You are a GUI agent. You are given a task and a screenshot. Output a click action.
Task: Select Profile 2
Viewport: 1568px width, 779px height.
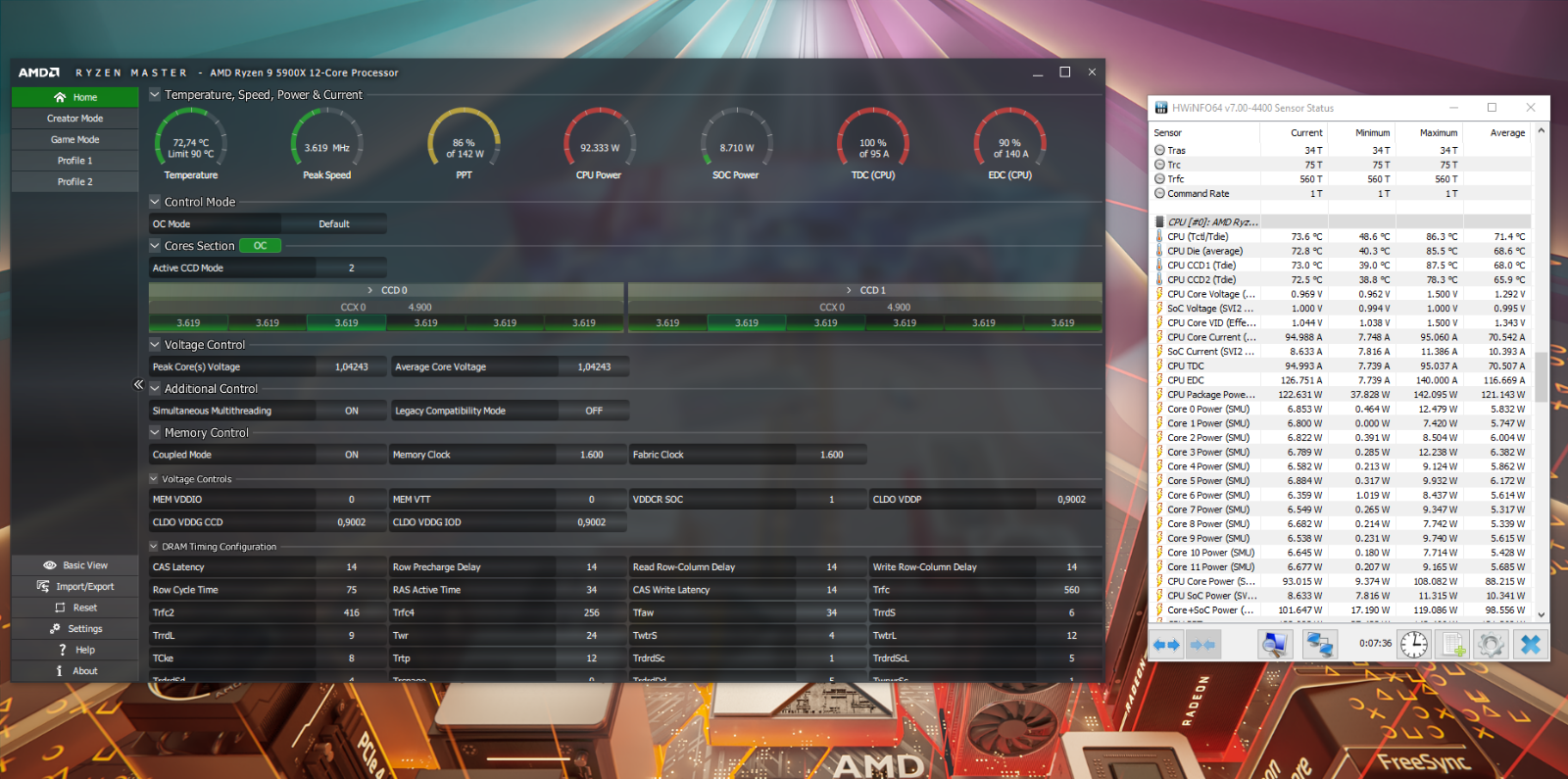point(75,182)
